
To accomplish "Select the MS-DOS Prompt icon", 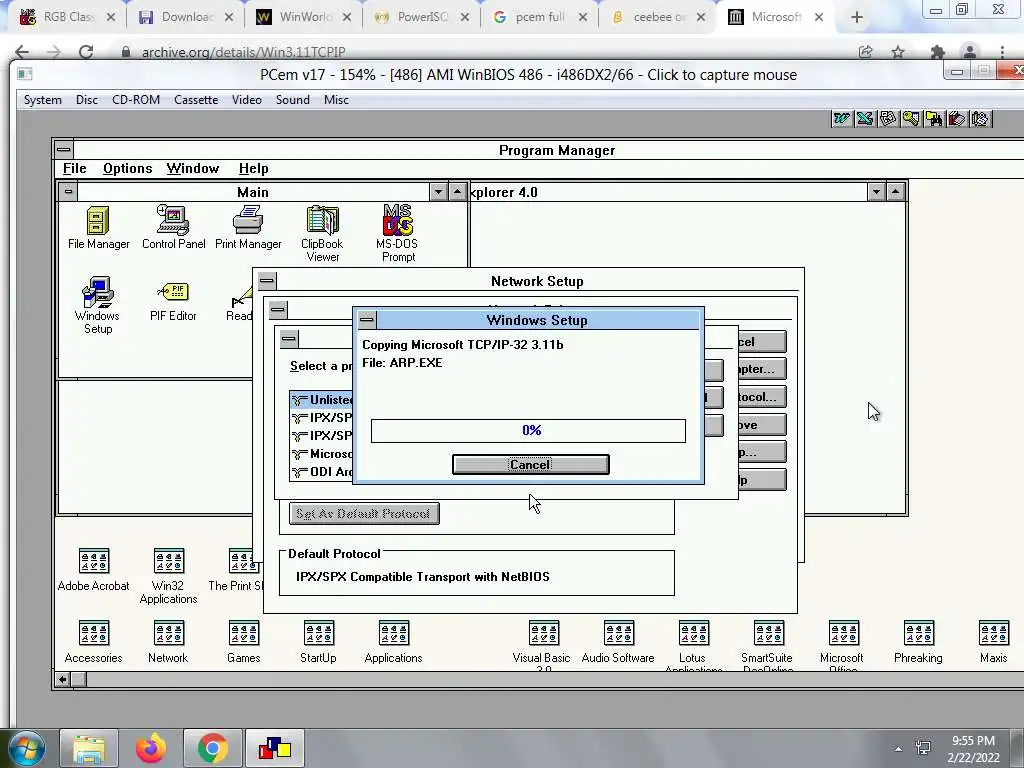I will pos(397,234).
